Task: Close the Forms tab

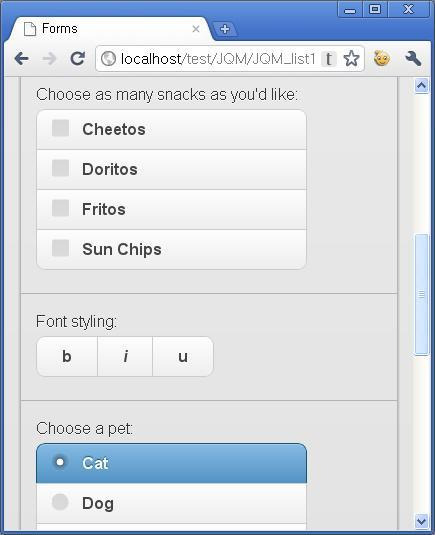Action: (x=196, y=29)
